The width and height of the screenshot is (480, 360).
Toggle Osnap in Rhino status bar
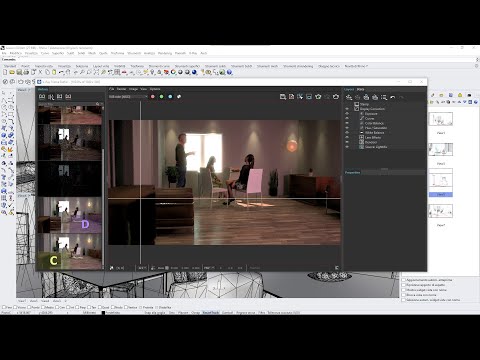coord(196,313)
